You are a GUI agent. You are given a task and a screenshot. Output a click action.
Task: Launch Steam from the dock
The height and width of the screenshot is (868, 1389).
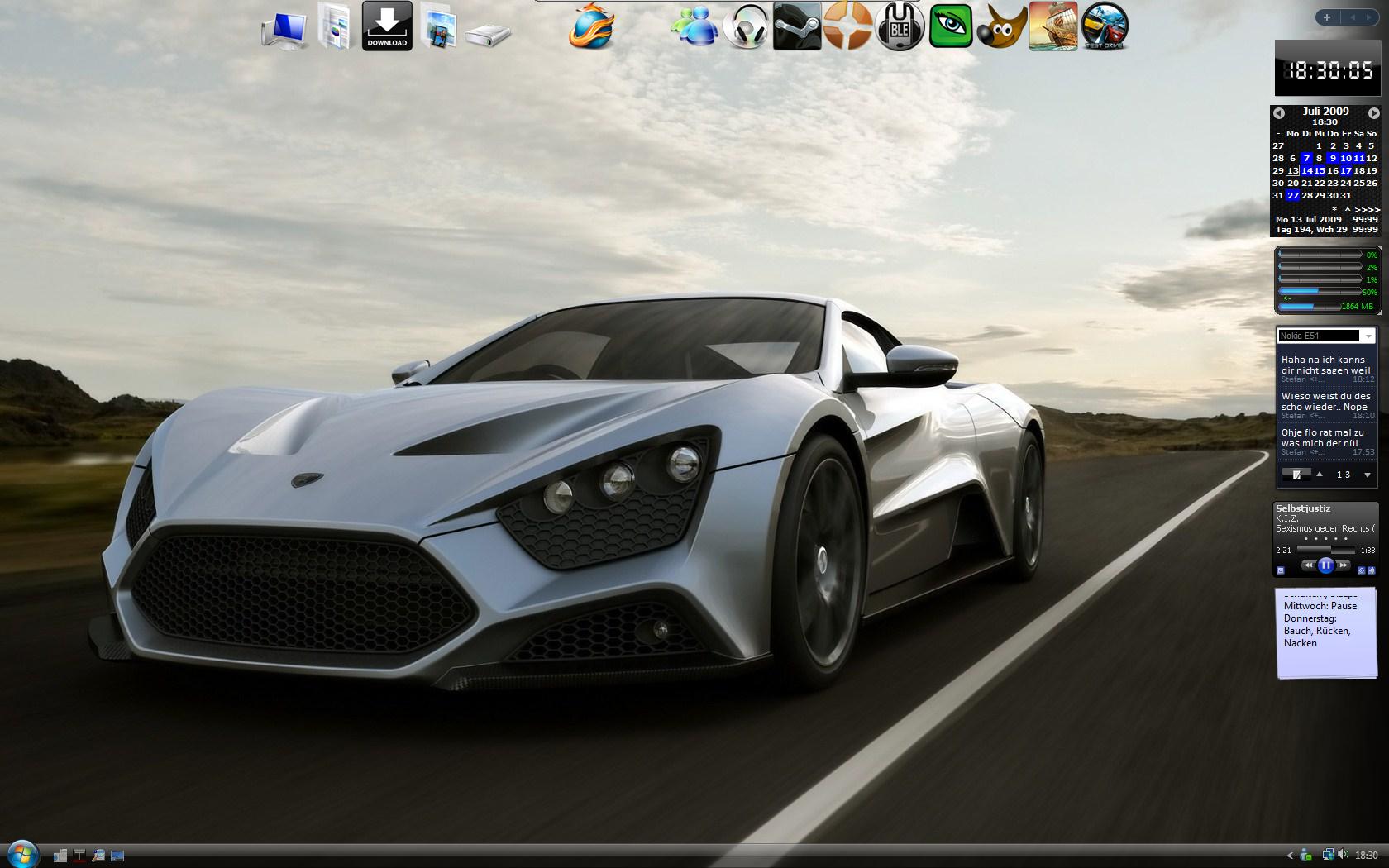coord(797,26)
